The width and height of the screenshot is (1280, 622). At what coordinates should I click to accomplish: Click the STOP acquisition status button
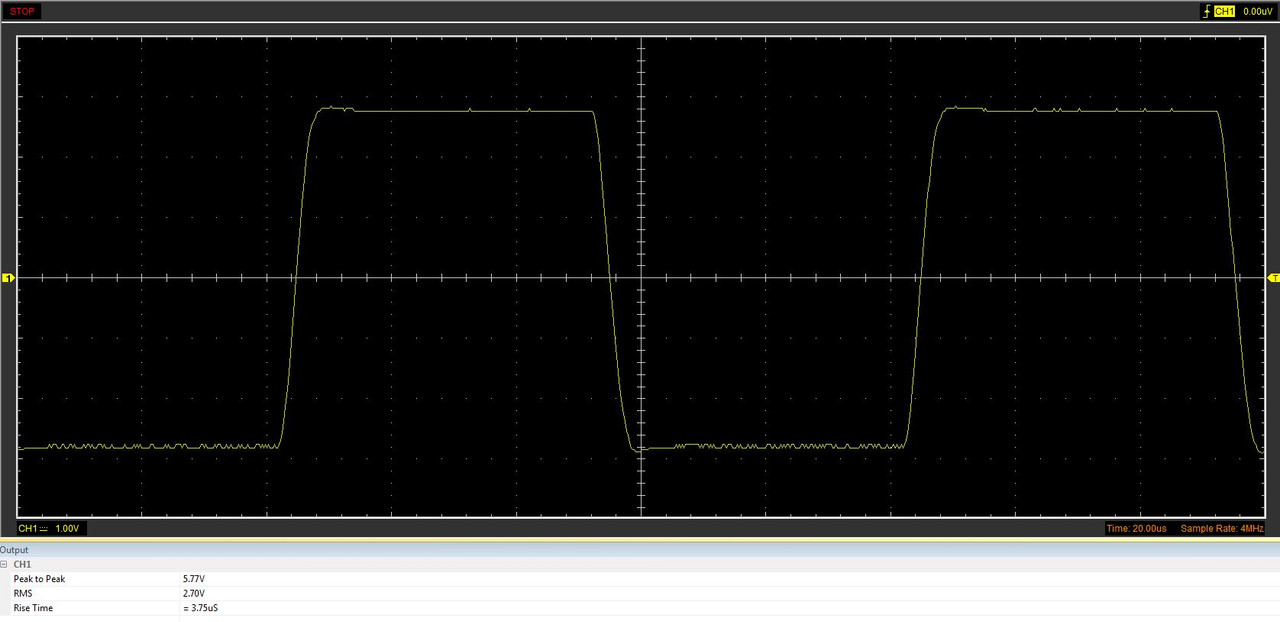click(x=22, y=12)
